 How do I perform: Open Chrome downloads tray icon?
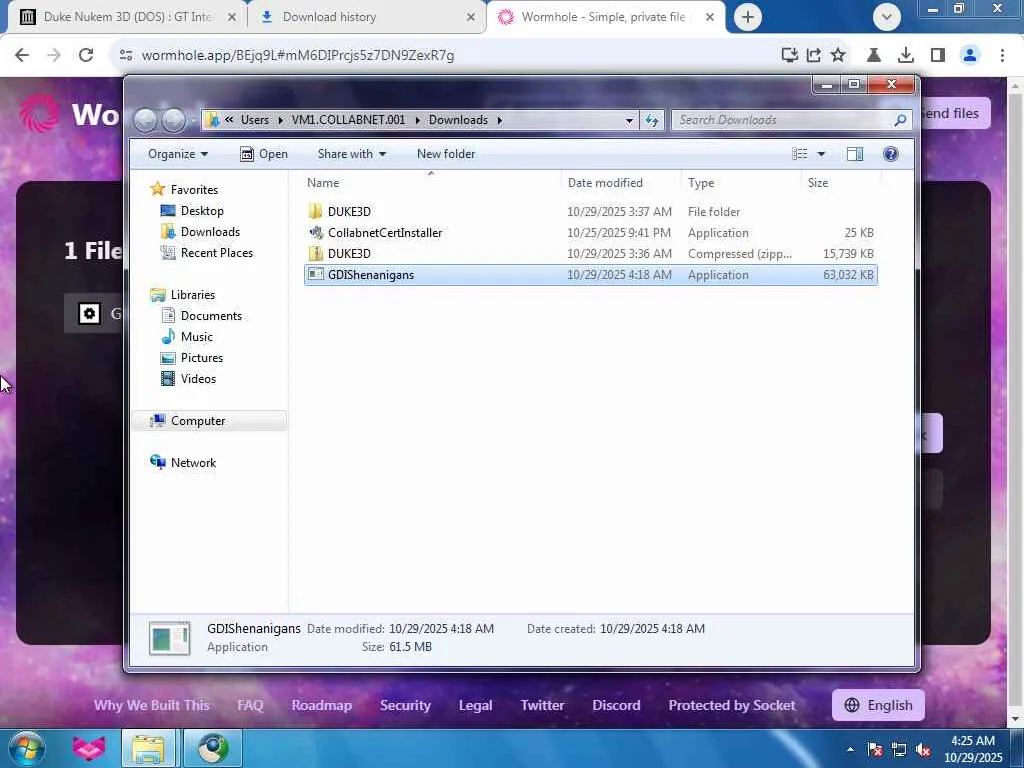pos(905,56)
